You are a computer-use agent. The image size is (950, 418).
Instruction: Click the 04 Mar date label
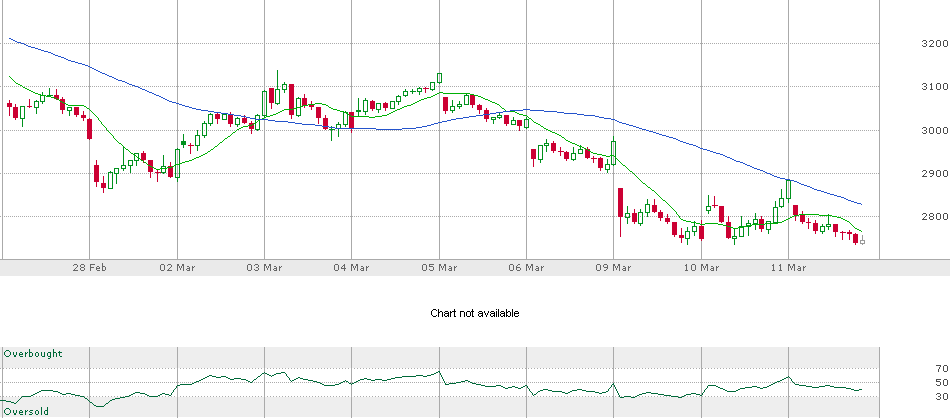[x=352, y=268]
